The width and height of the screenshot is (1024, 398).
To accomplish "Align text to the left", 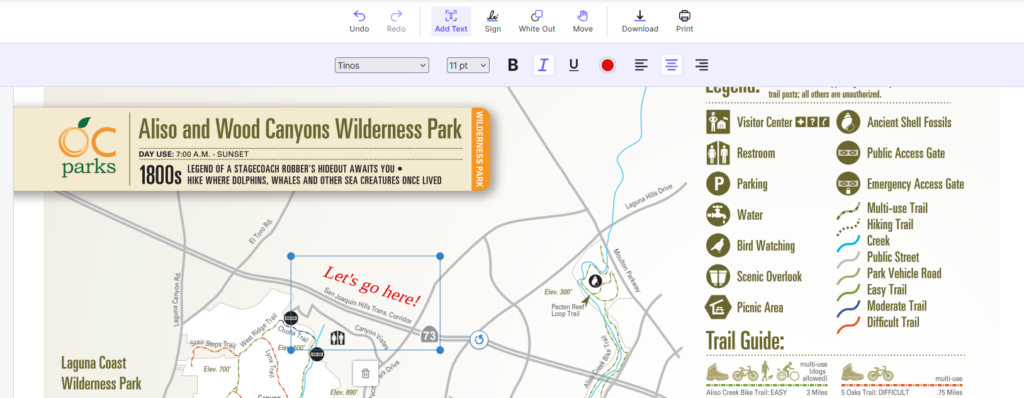I will click(x=641, y=65).
